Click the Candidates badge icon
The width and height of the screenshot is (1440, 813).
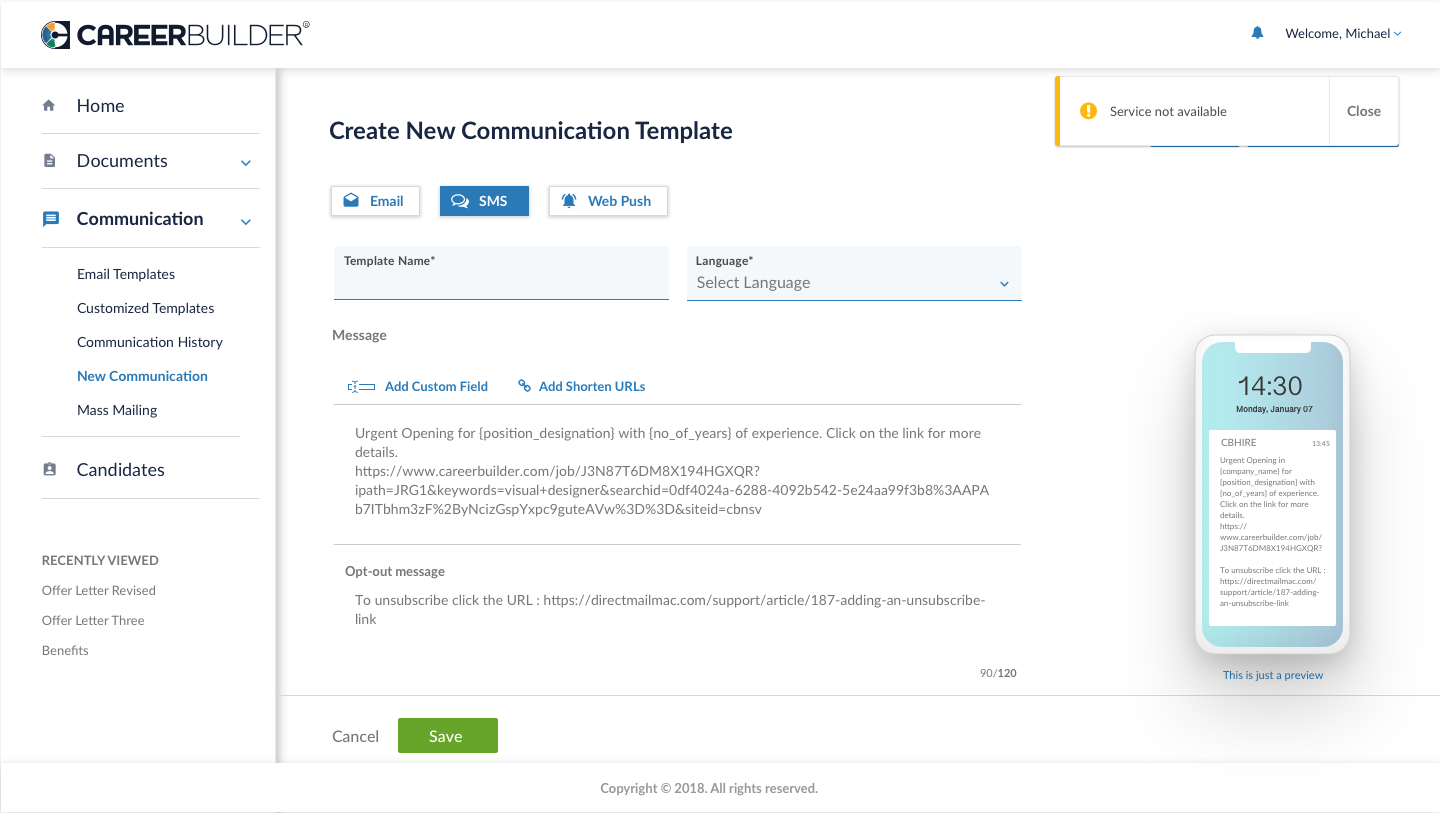[49, 469]
